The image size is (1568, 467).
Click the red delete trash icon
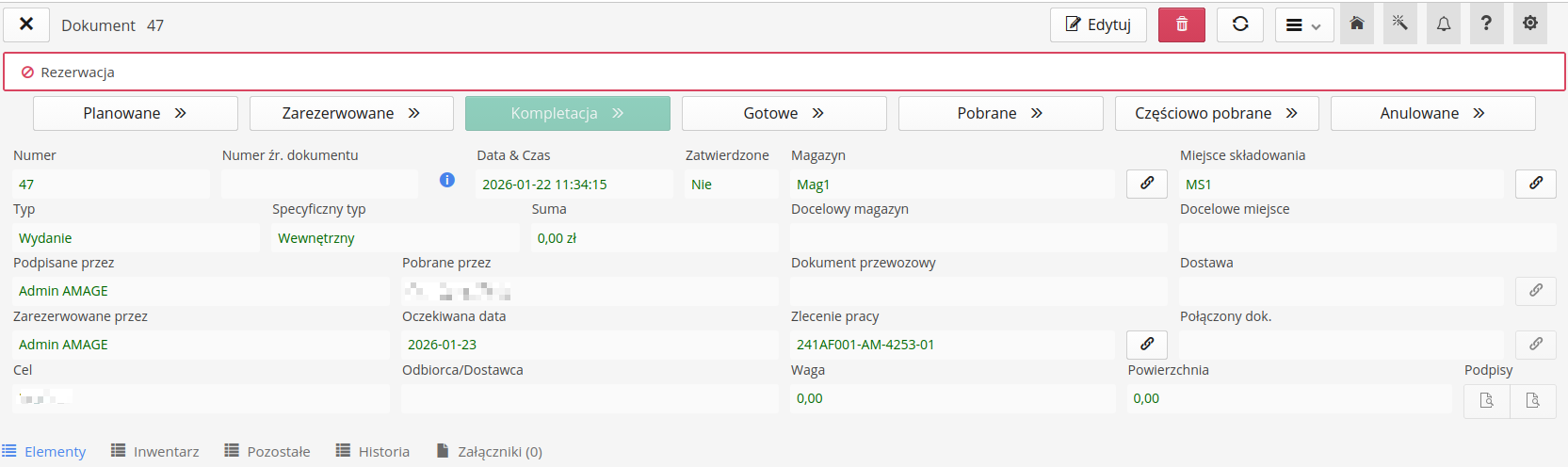(x=1181, y=24)
